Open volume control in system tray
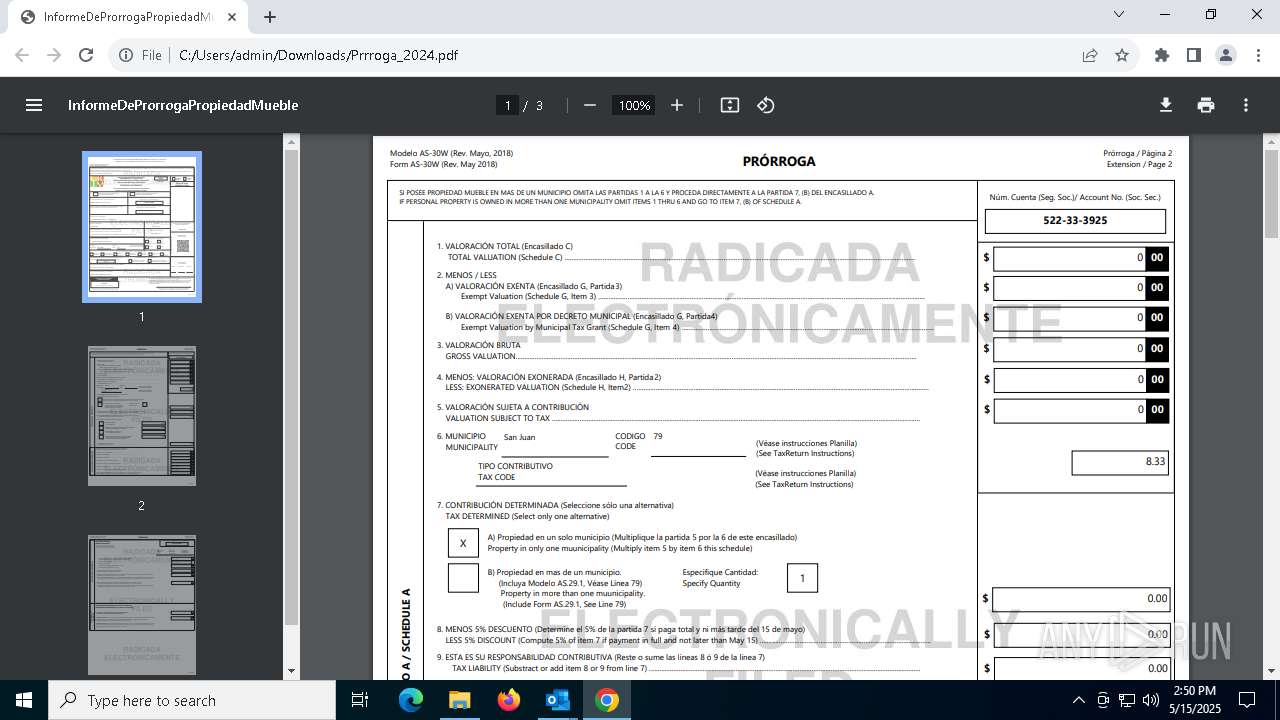The width and height of the screenshot is (1280, 720). [x=1151, y=700]
